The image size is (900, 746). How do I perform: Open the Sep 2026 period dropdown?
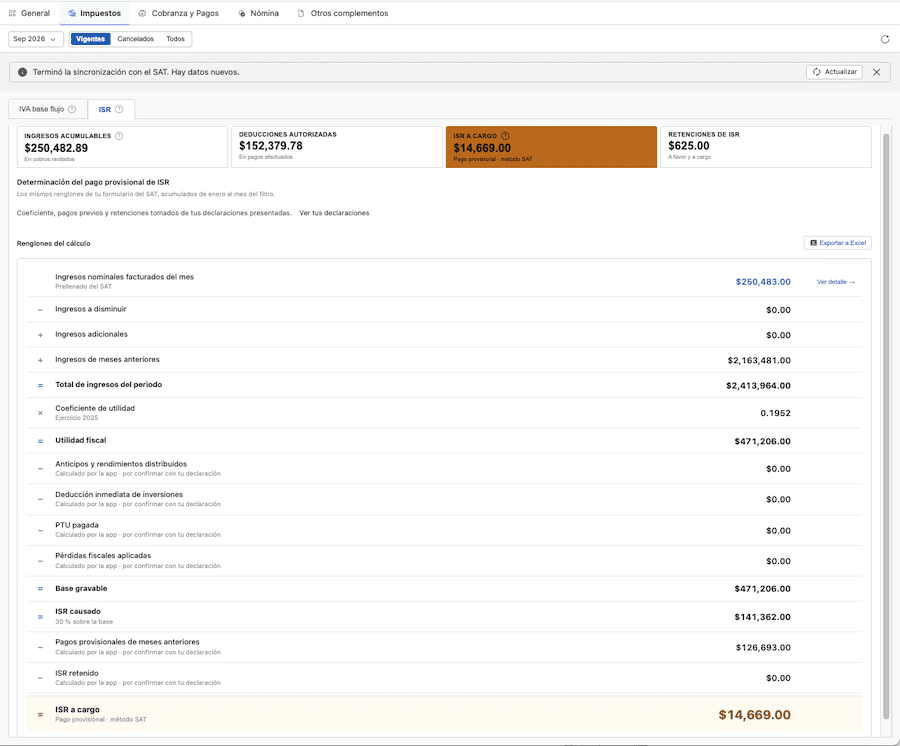[35, 39]
